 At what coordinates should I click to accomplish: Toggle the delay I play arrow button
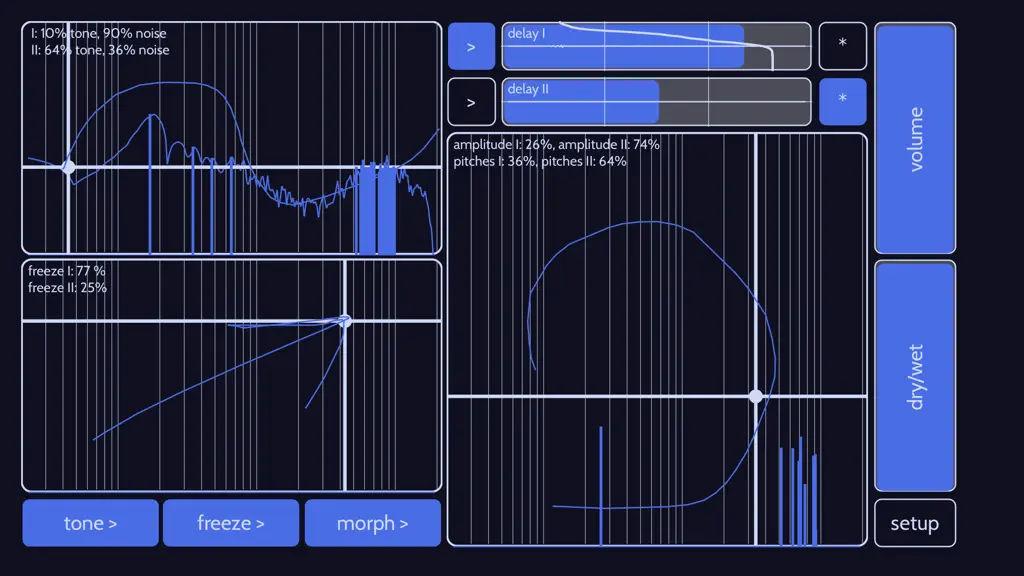point(471,46)
